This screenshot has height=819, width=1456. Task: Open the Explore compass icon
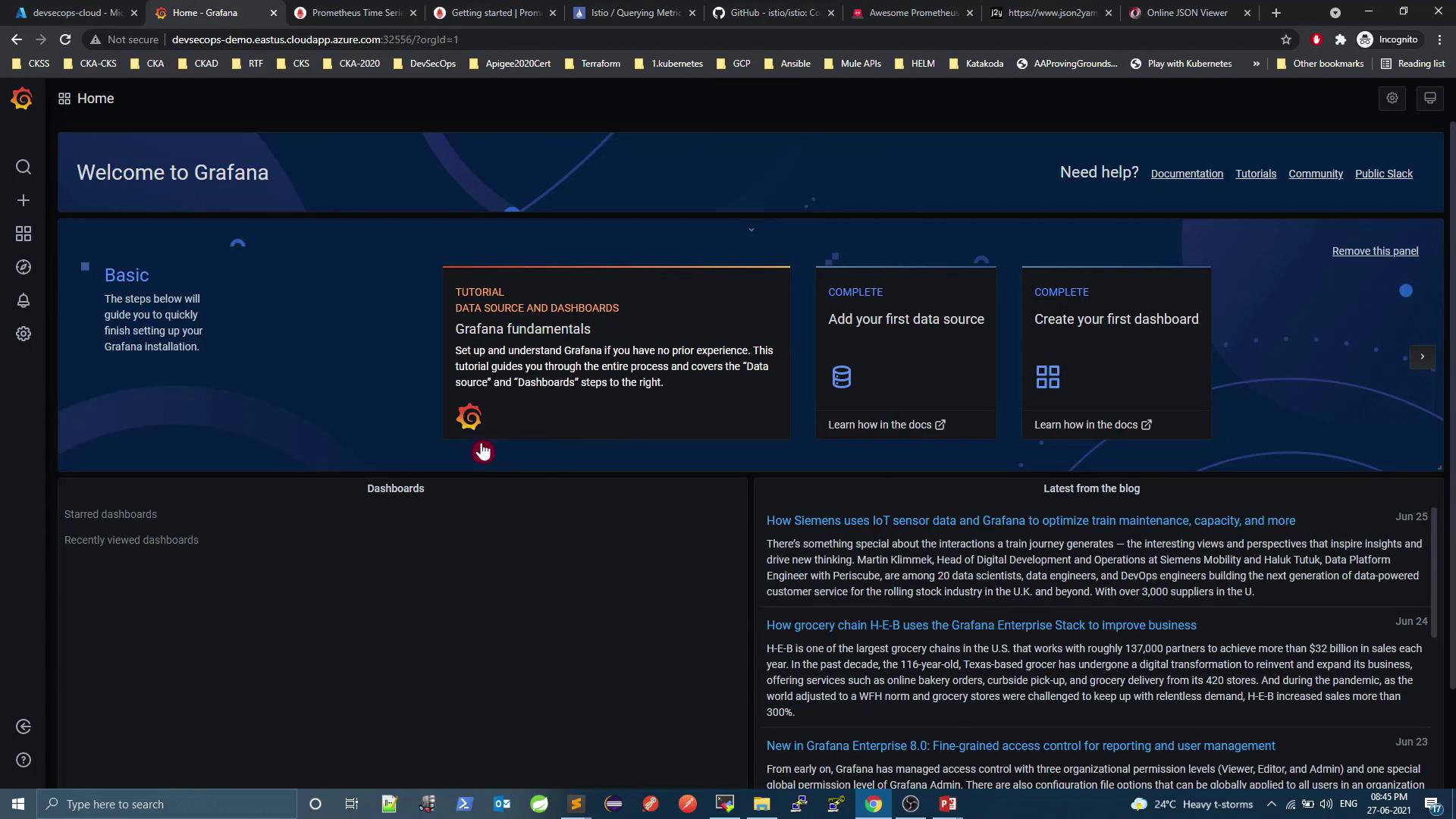point(24,267)
